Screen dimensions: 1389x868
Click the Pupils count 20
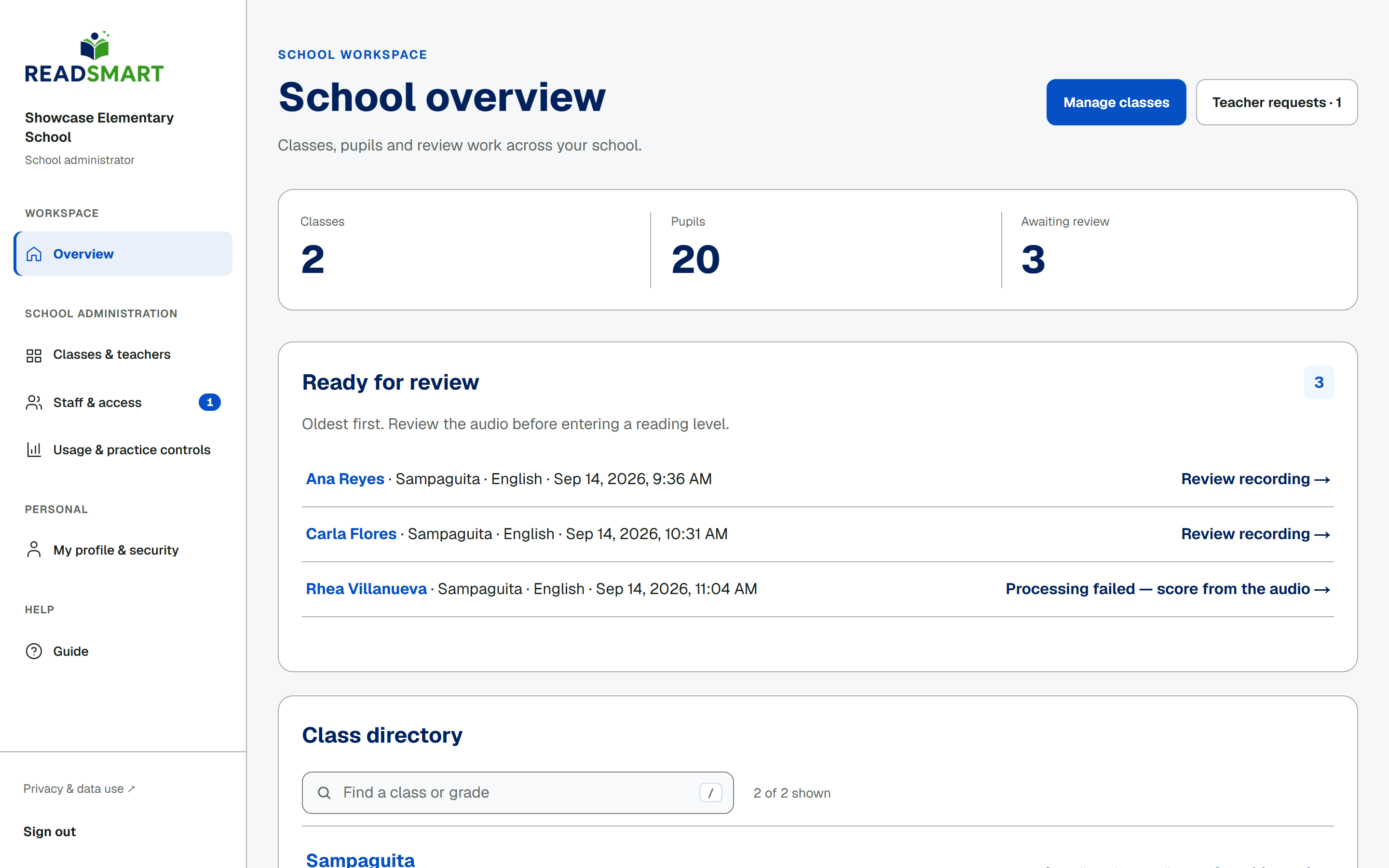click(x=695, y=259)
